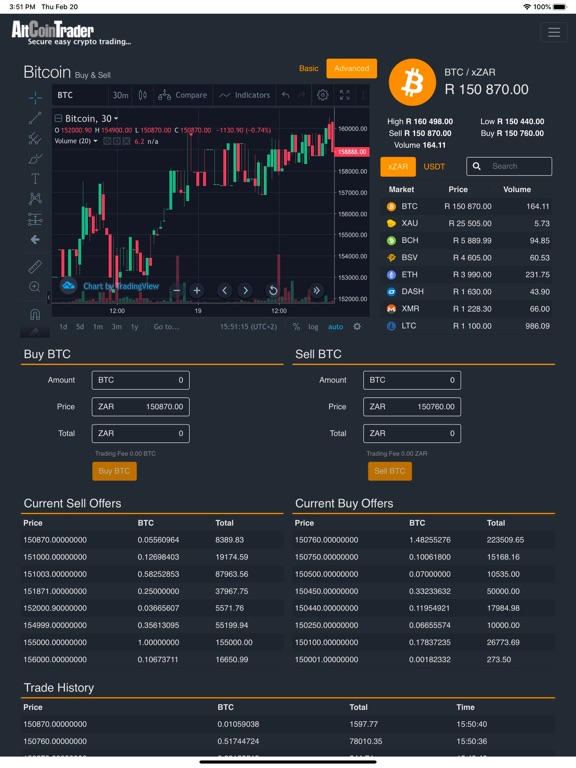Select the trend line drawing tool
This screenshot has width=576, height=768.
point(35,118)
